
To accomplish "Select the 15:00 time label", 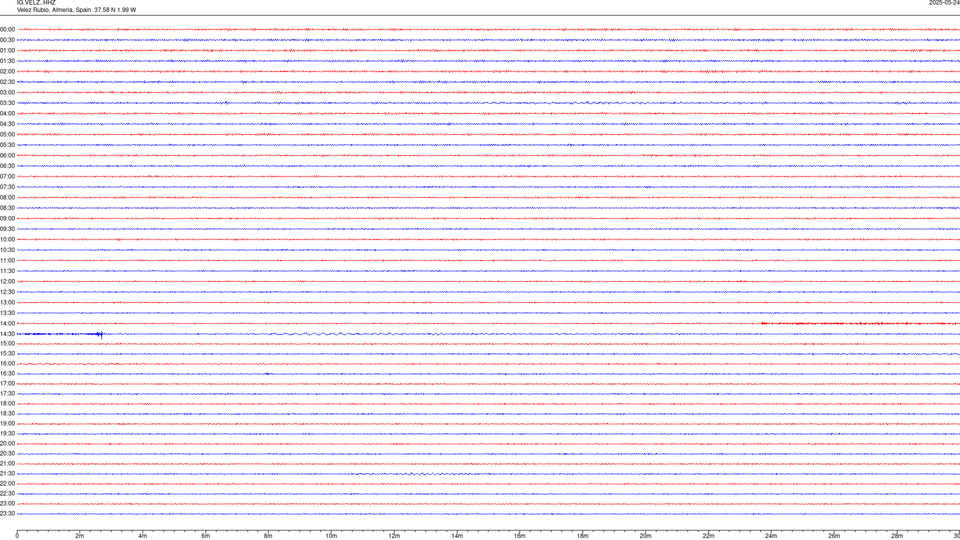I will click(x=7, y=343).
